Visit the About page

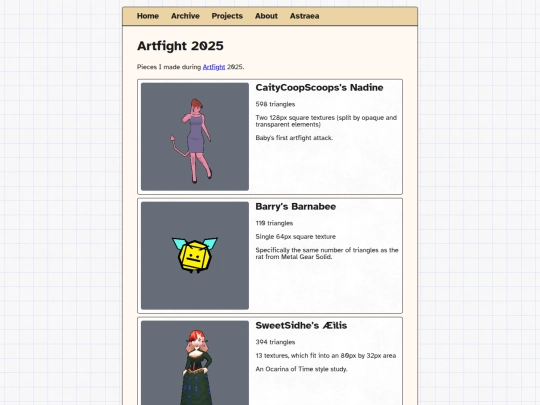coord(266,16)
